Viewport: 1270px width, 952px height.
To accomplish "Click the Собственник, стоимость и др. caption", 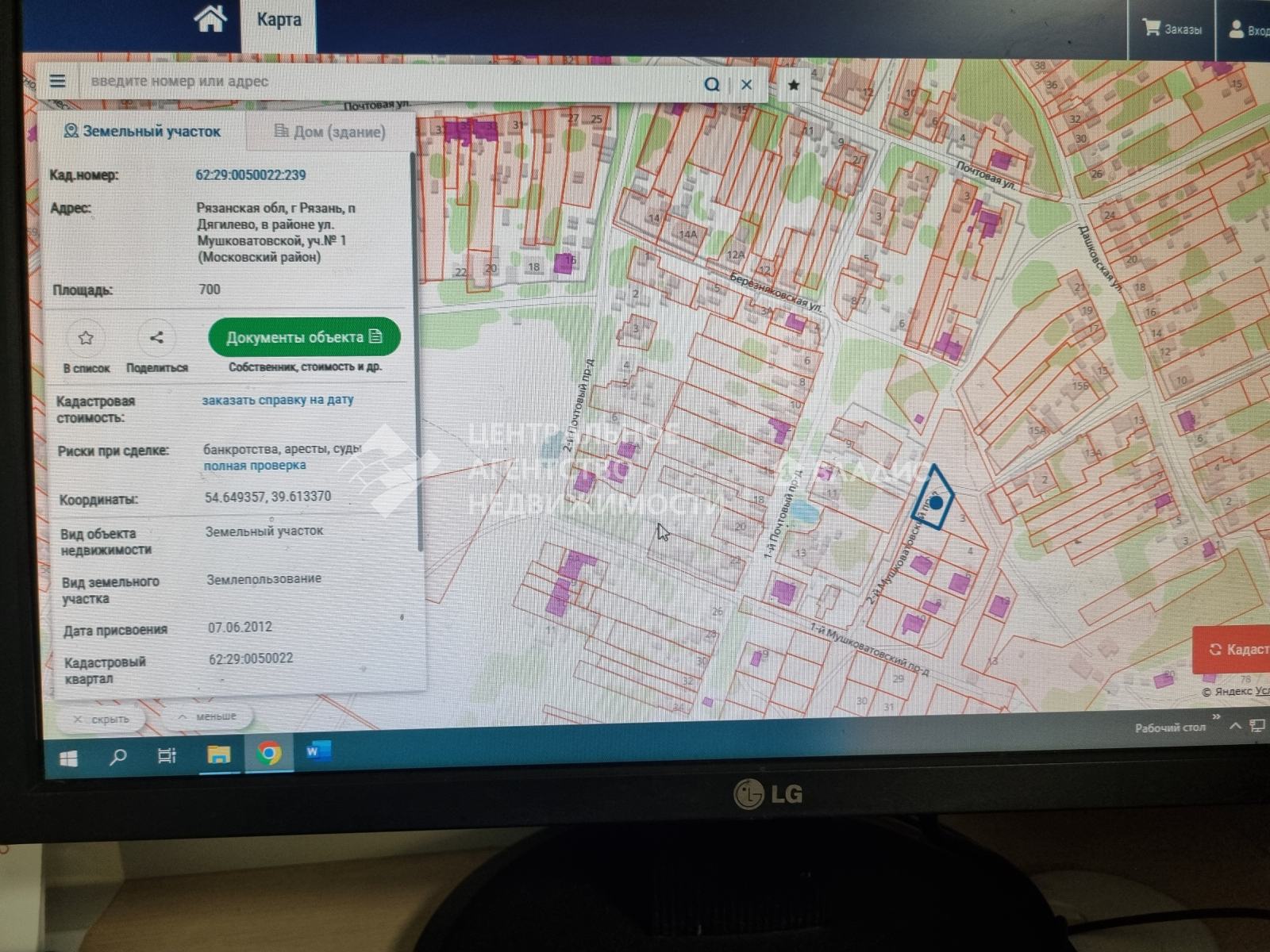I will point(305,367).
